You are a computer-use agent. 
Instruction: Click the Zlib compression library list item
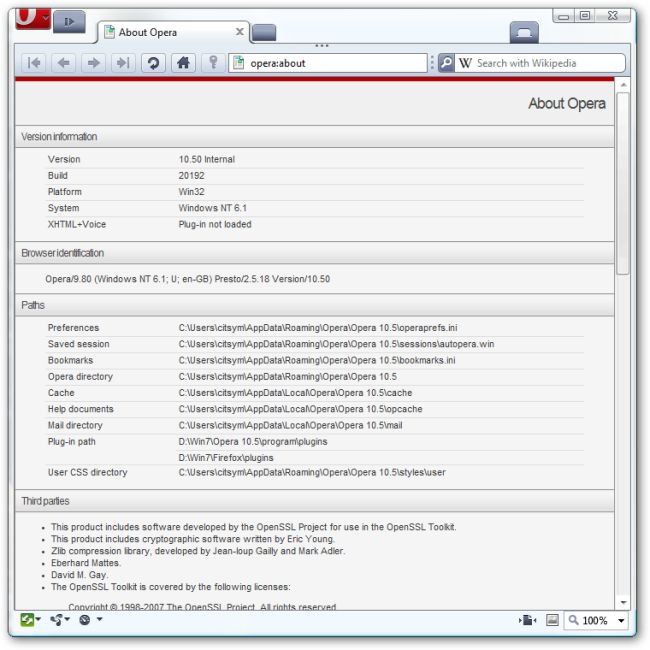coord(198,551)
